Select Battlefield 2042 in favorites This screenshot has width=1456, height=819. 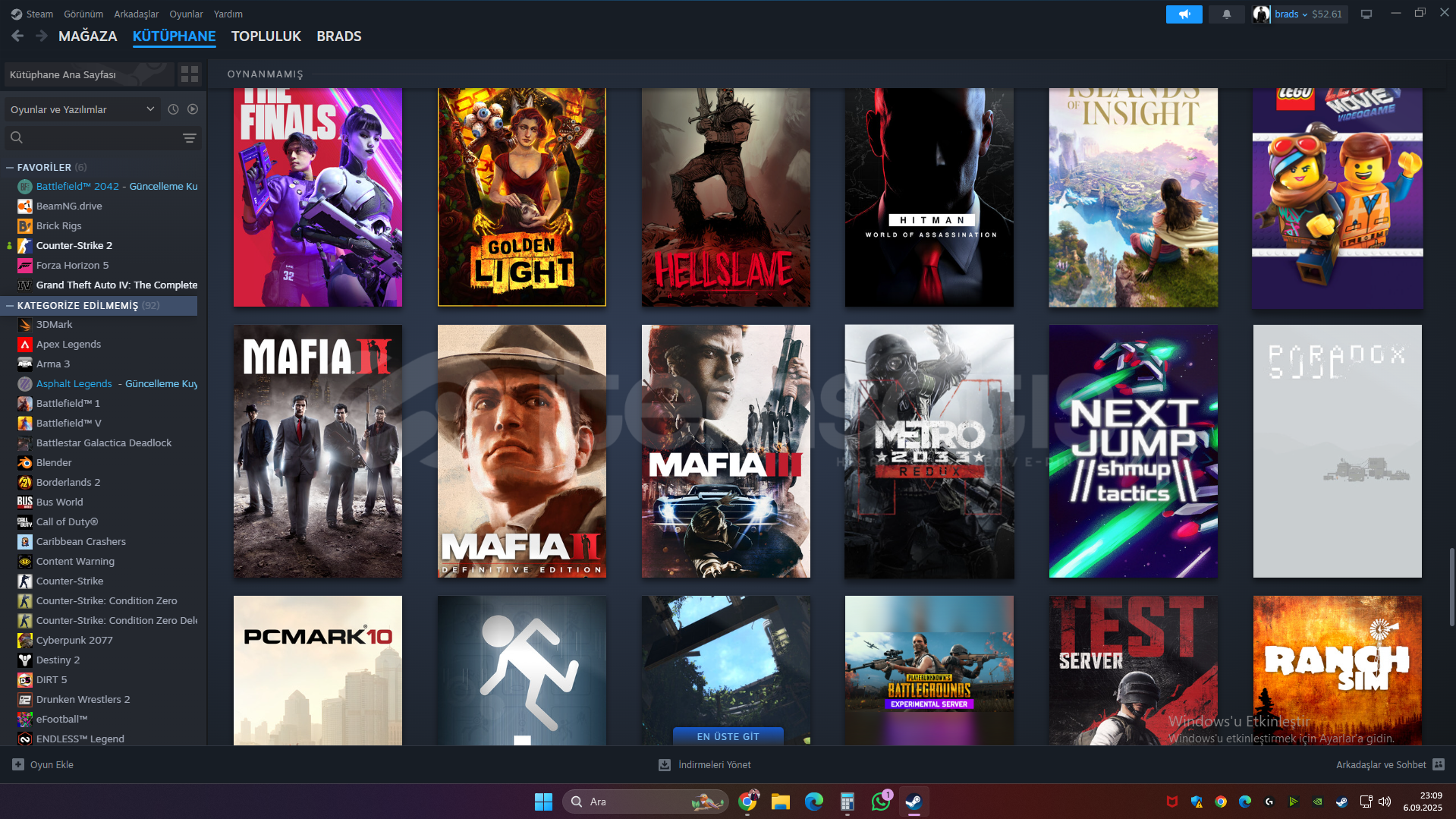(107, 186)
